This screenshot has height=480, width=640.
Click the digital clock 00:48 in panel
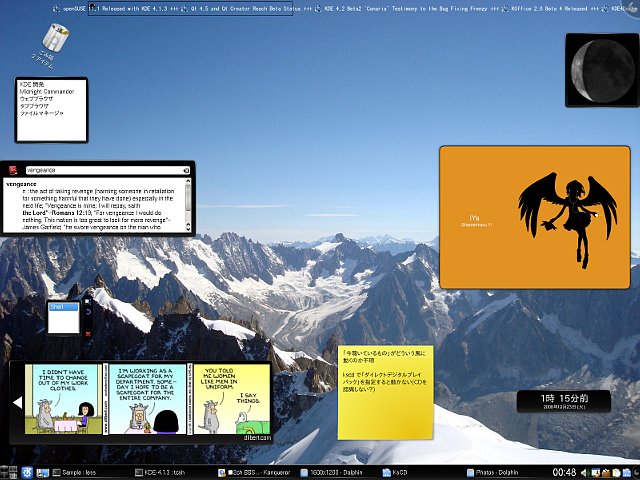click(x=564, y=473)
